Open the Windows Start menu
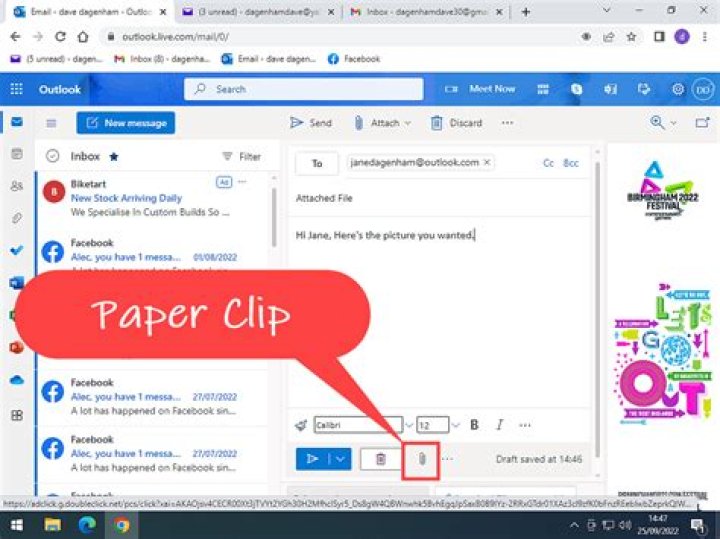Screen dimensions: 720x539 (17, 525)
